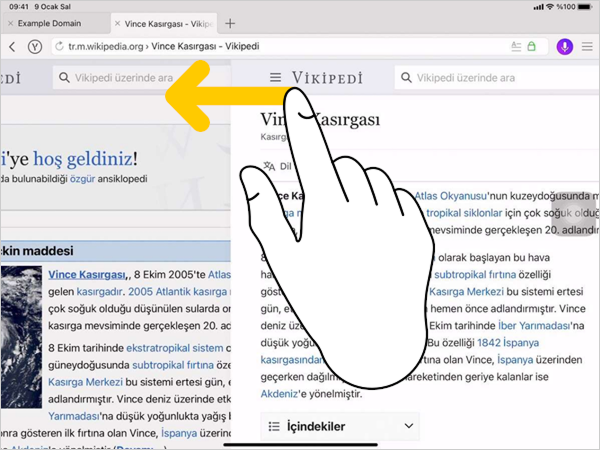Click the new tab plus button
Screen dimensions: 600x450
(x=230, y=22)
